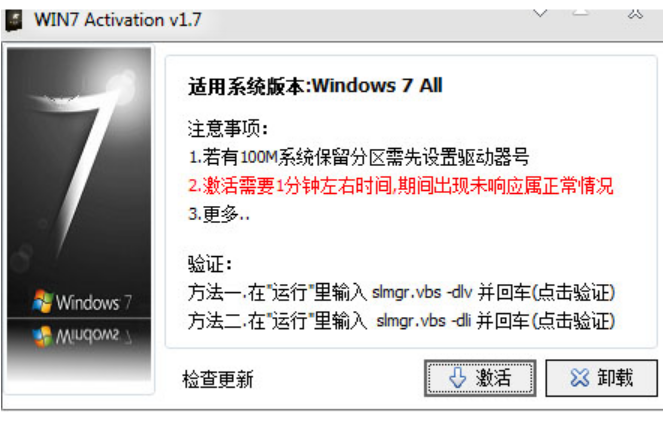Click the 100M系统保留分区 note line

(x=358, y=158)
